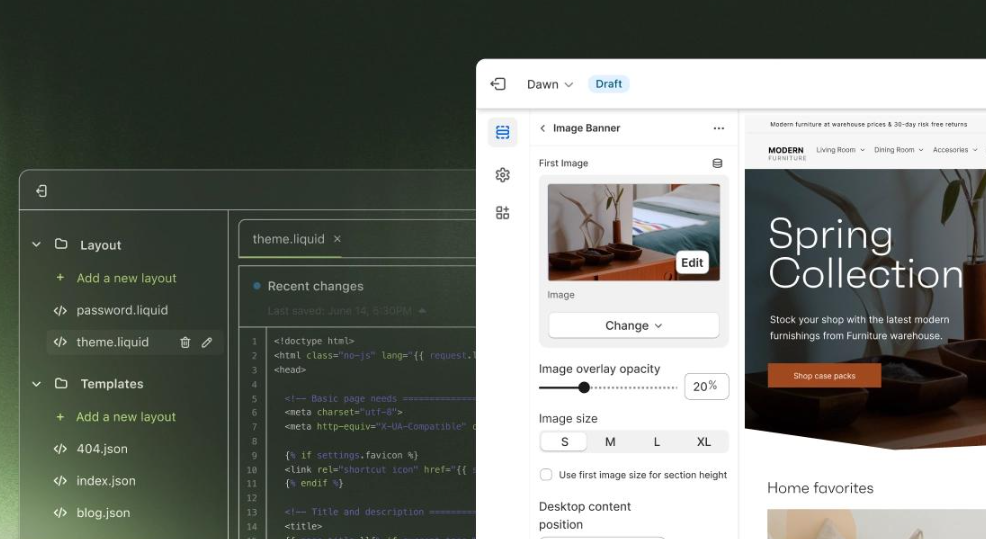Open the Dawn theme dropdown
Screen dimensions: 986x539
pyautogui.click(x=550, y=84)
